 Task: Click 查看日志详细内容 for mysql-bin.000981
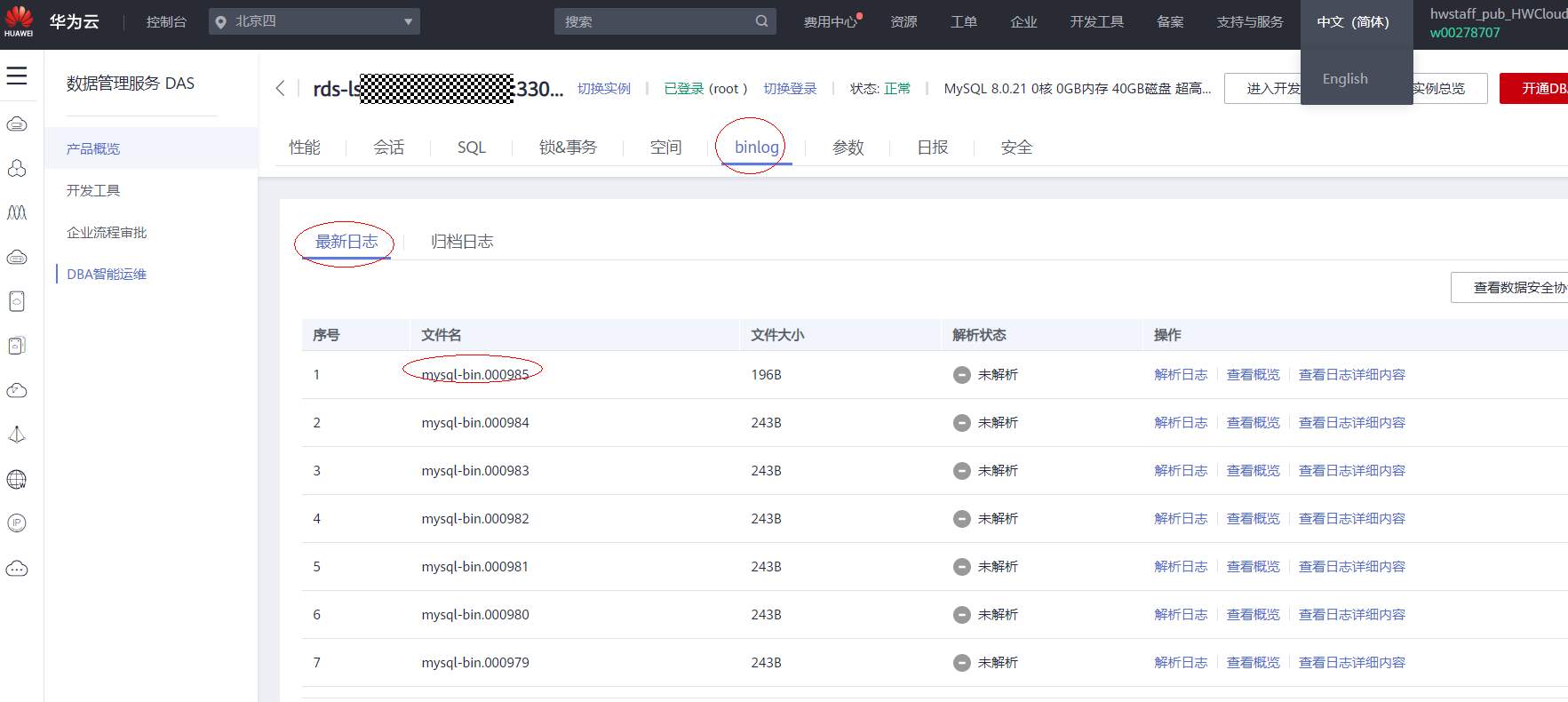coord(1351,567)
